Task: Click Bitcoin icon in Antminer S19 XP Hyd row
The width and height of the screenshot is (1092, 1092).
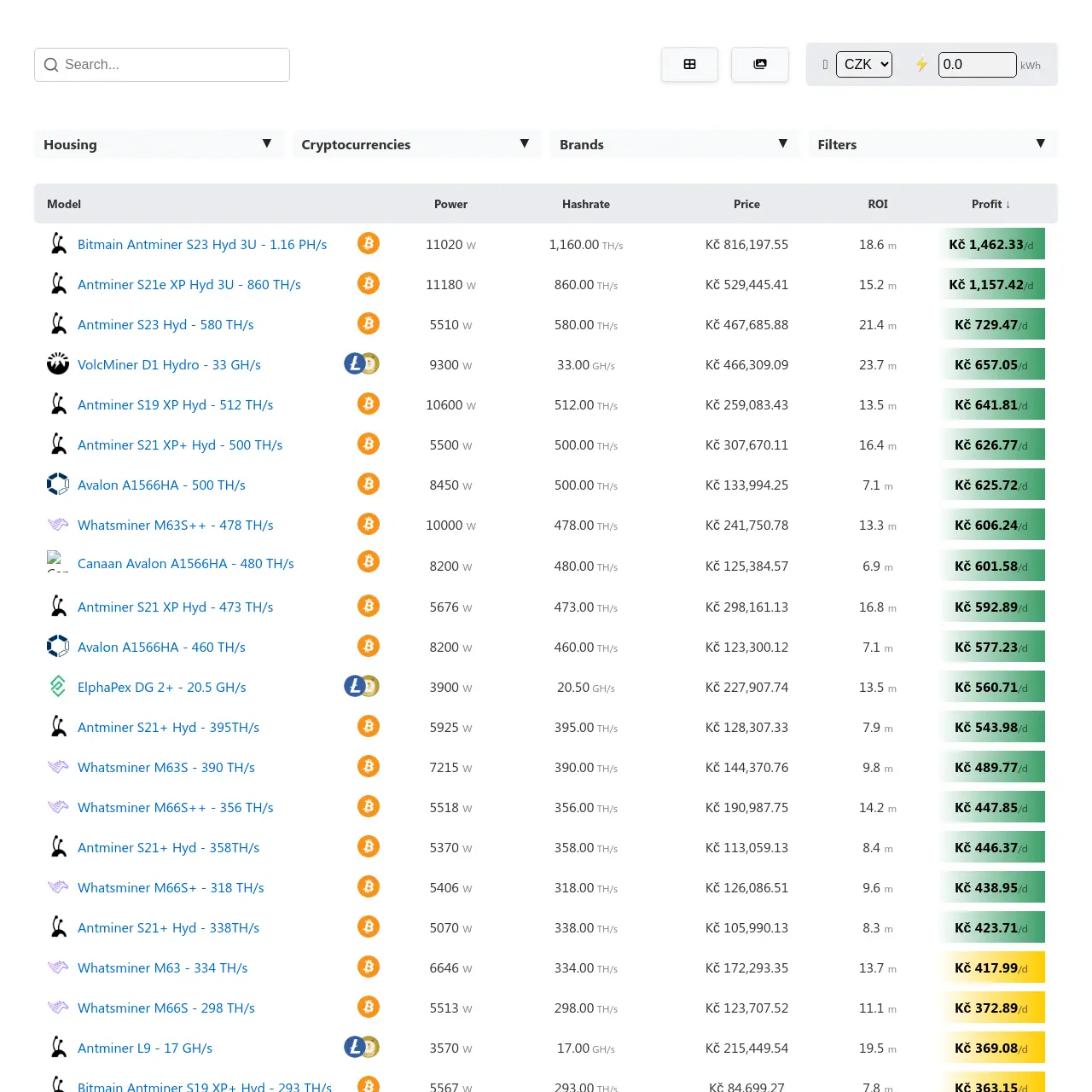Action: point(369,404)
